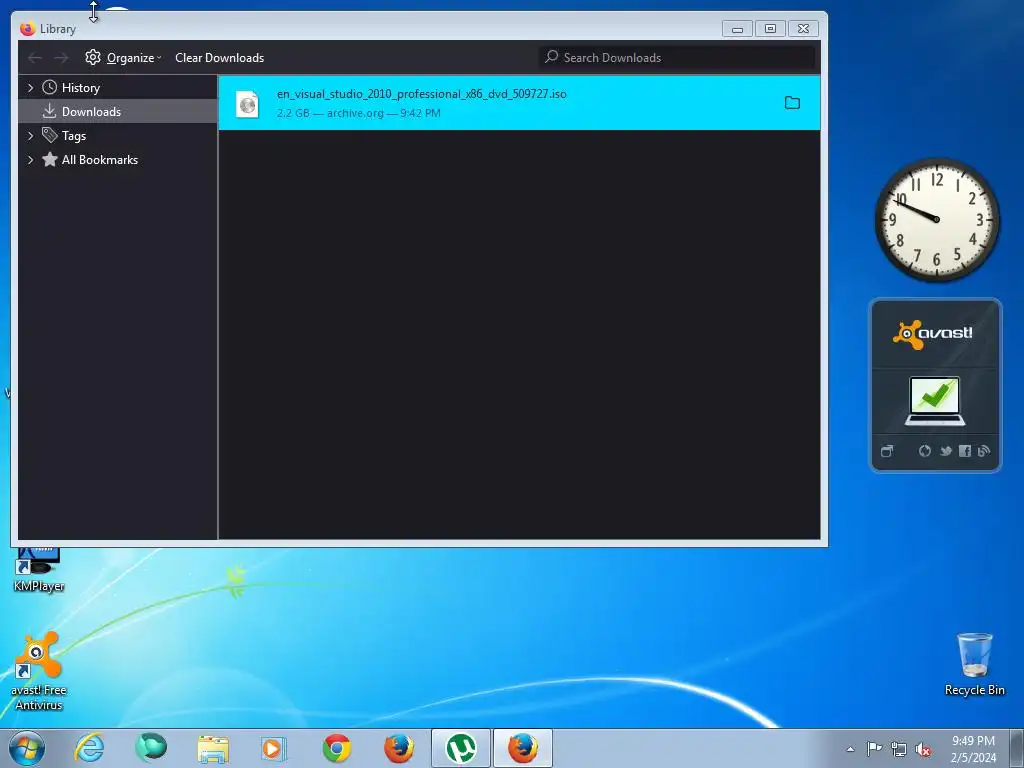Click Show desktop button at taskbar end
This screenshot has width=1024, height=768.
(1017, 748)
